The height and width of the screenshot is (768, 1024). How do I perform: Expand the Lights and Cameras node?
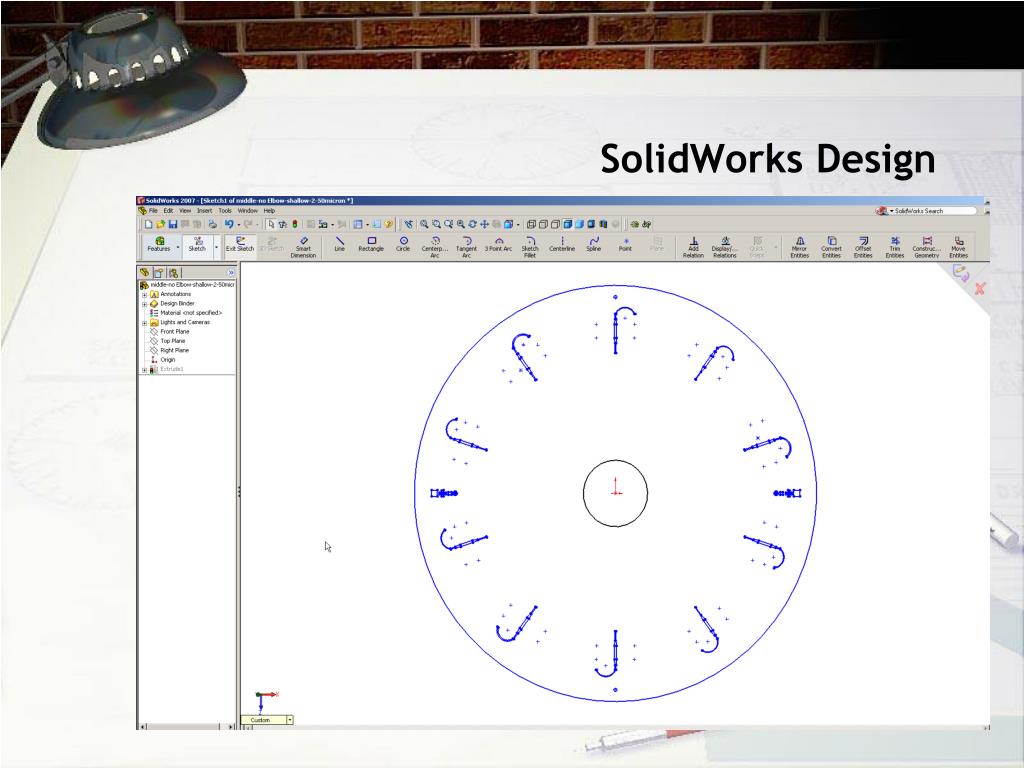[x=144, y=323]
